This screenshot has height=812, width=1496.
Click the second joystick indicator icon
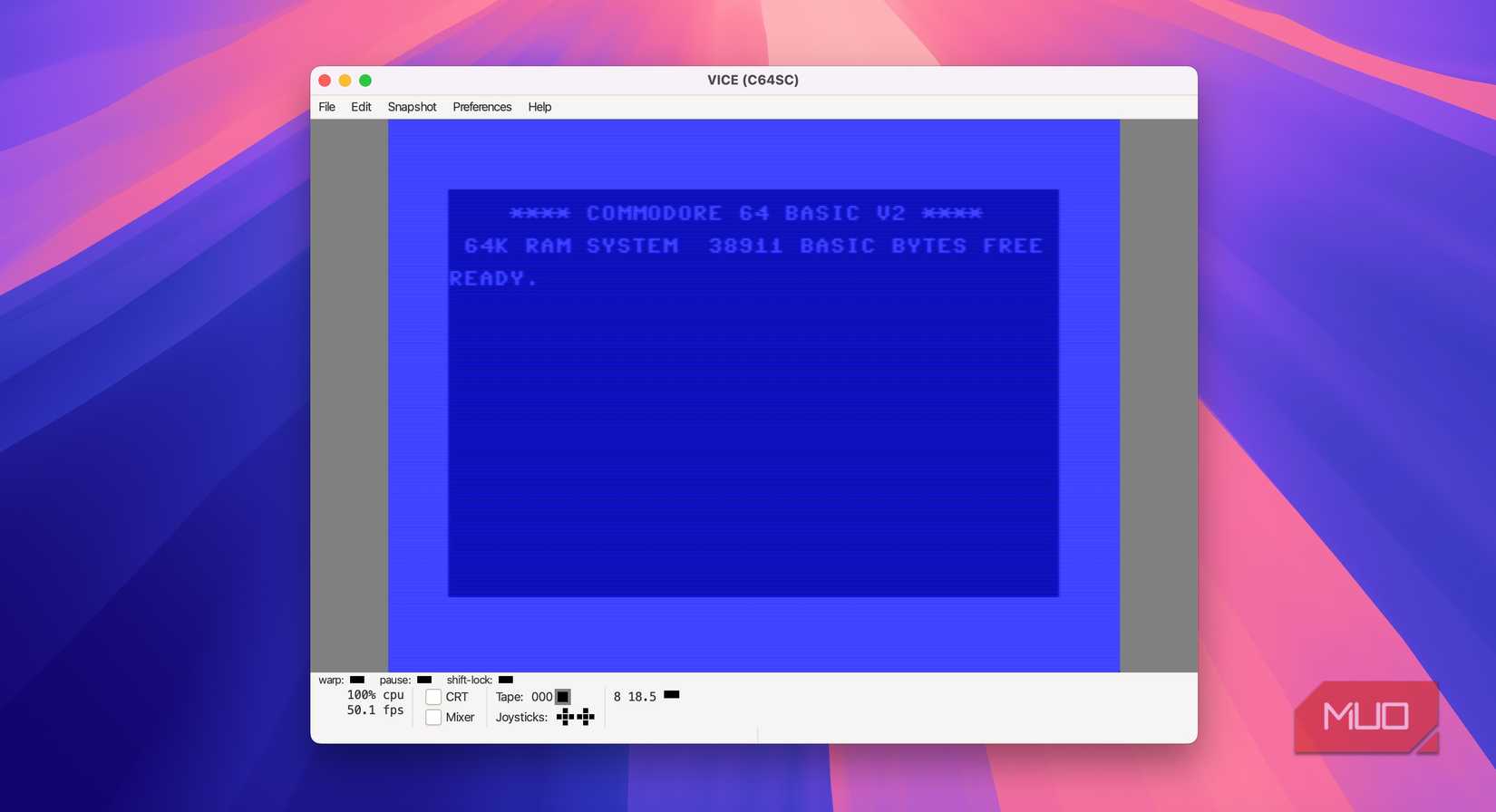[586, 717]
